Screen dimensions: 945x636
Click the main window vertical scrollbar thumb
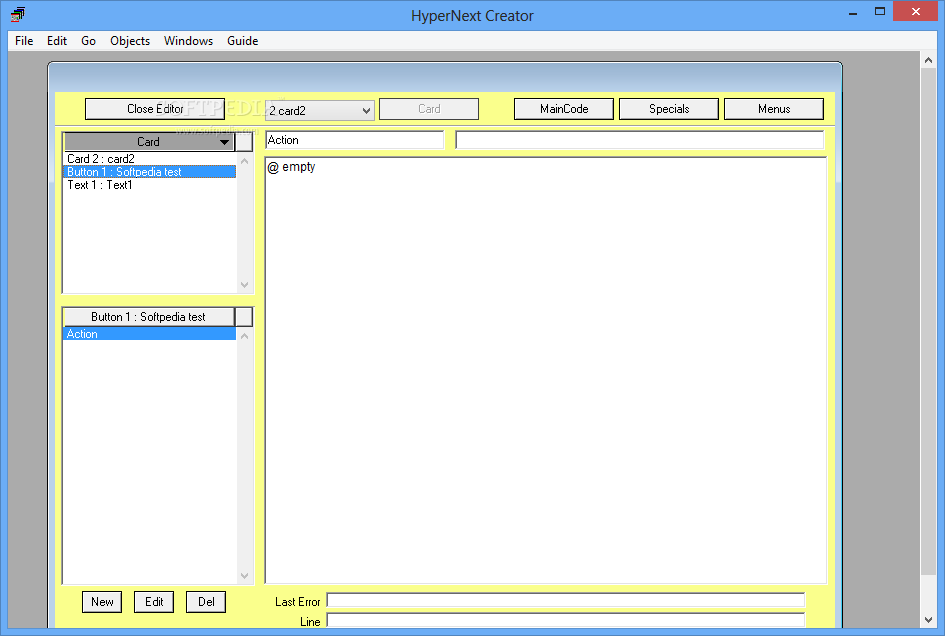click(x=928, y=322)
